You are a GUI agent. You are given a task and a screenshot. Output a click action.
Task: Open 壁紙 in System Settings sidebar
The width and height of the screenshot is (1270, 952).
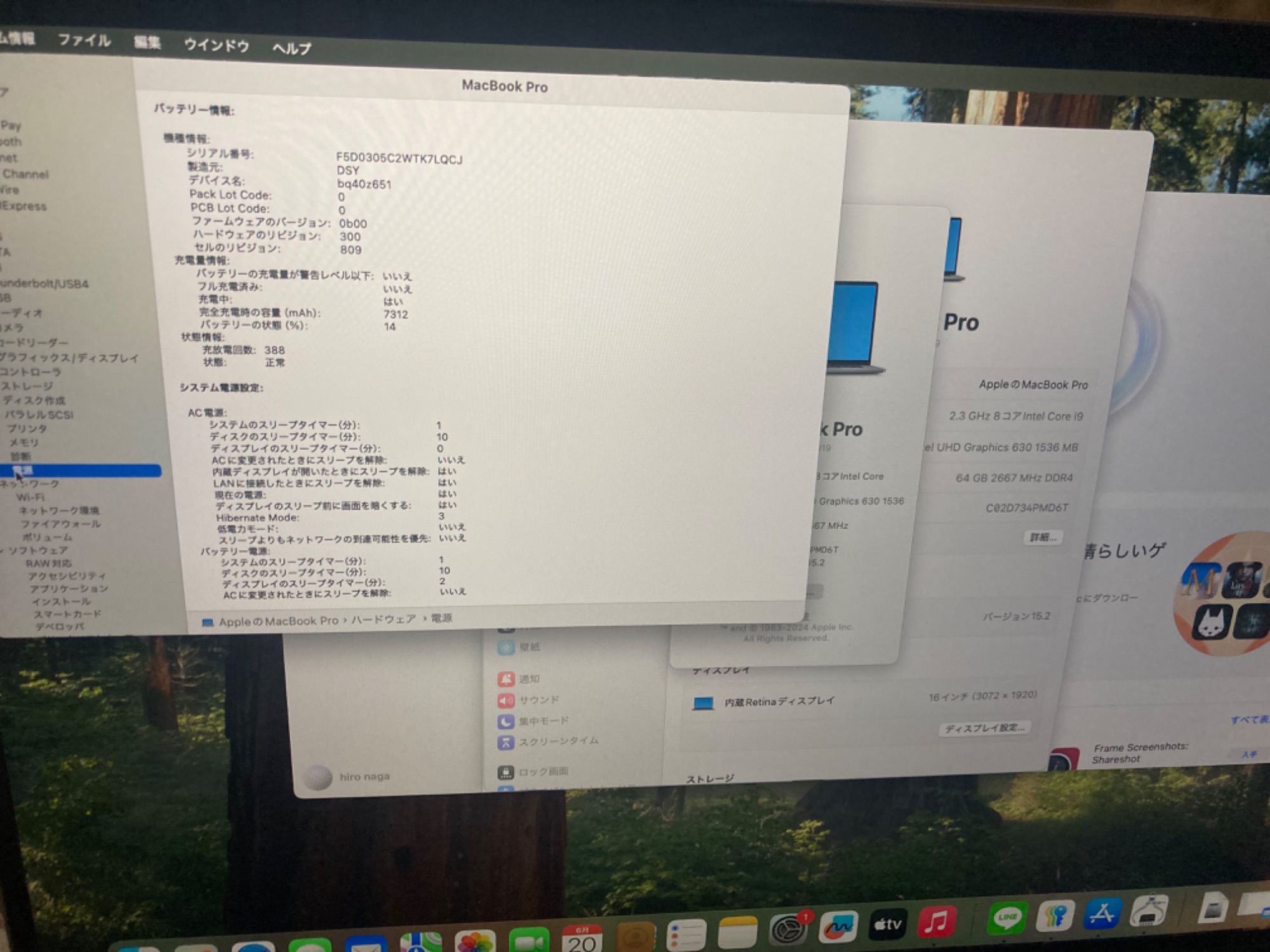pyautogui.click(x=519, y=647)
